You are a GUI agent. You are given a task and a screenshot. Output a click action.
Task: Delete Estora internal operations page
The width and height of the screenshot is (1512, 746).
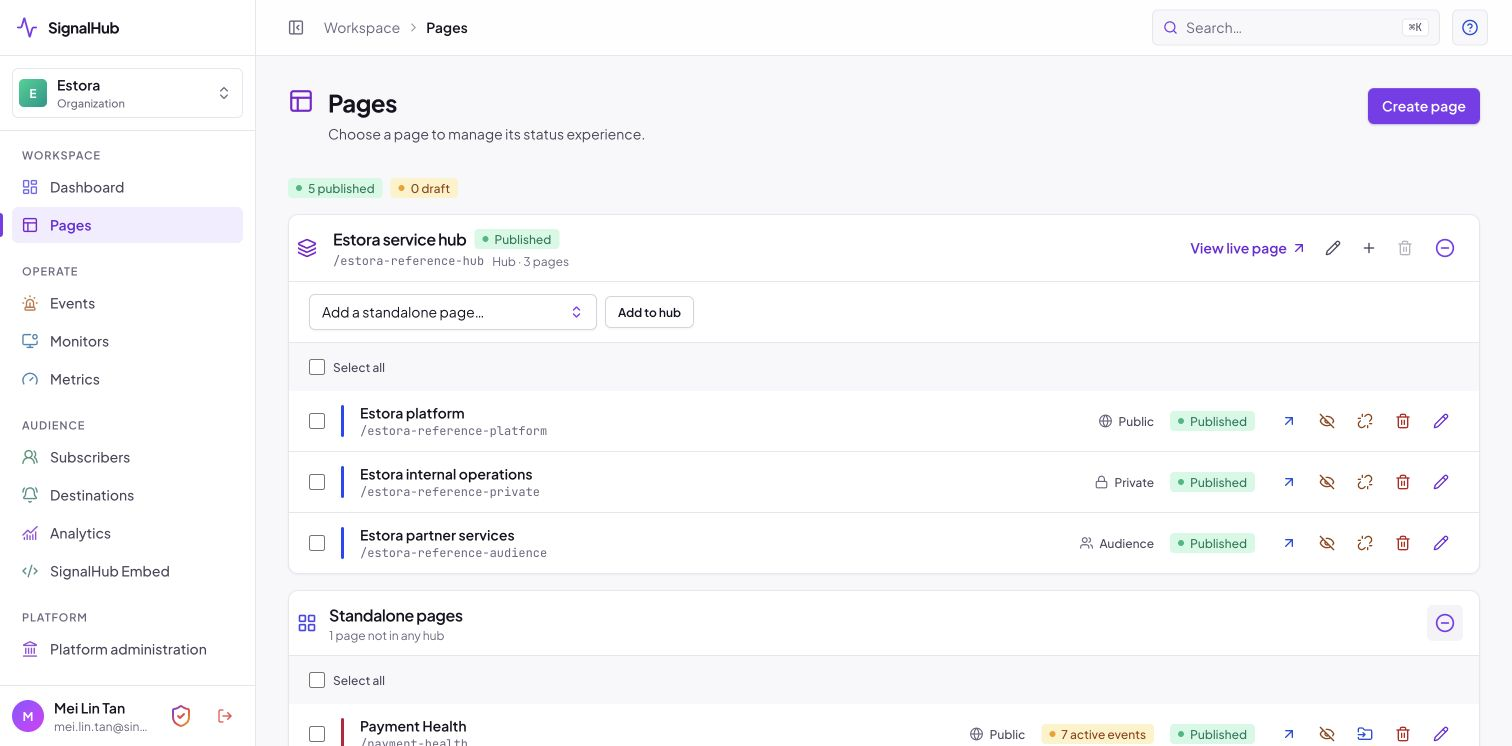point(1403,482)
